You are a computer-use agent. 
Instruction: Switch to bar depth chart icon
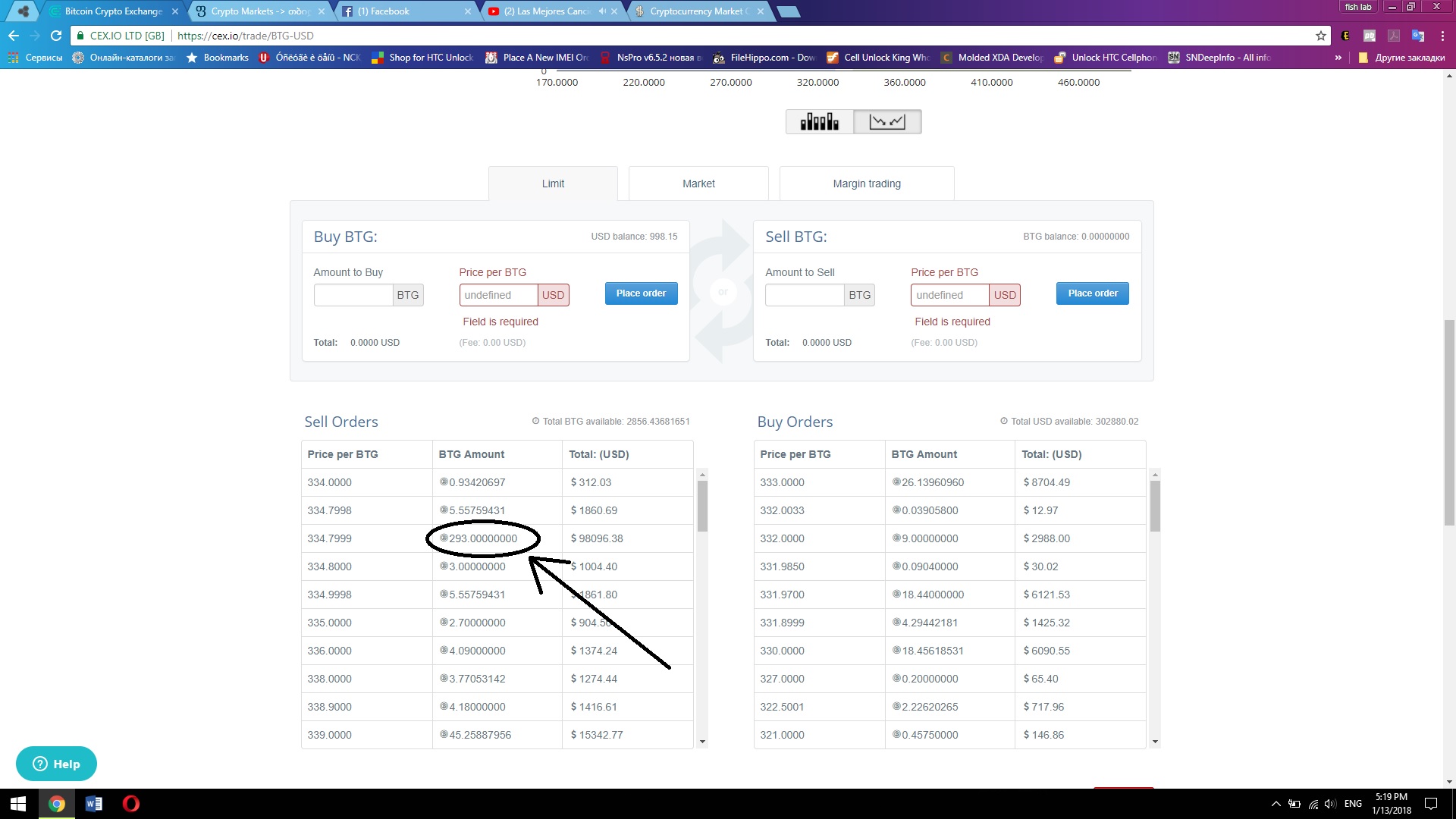[819, 121]
